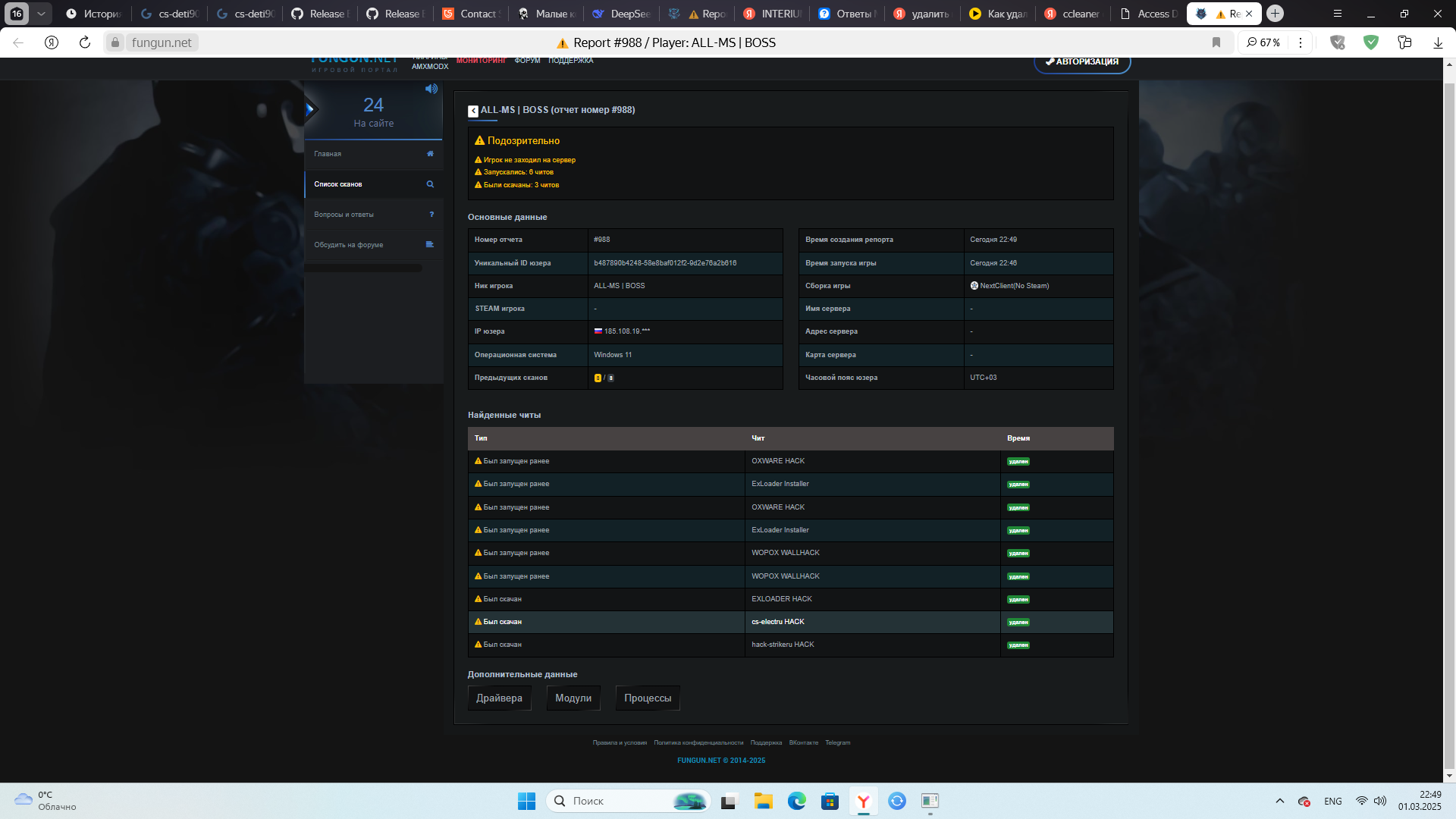Switch to the DeepSeek tab
Image resolution: width=1456 pixels, height=819 pixels.
point(623,14)
